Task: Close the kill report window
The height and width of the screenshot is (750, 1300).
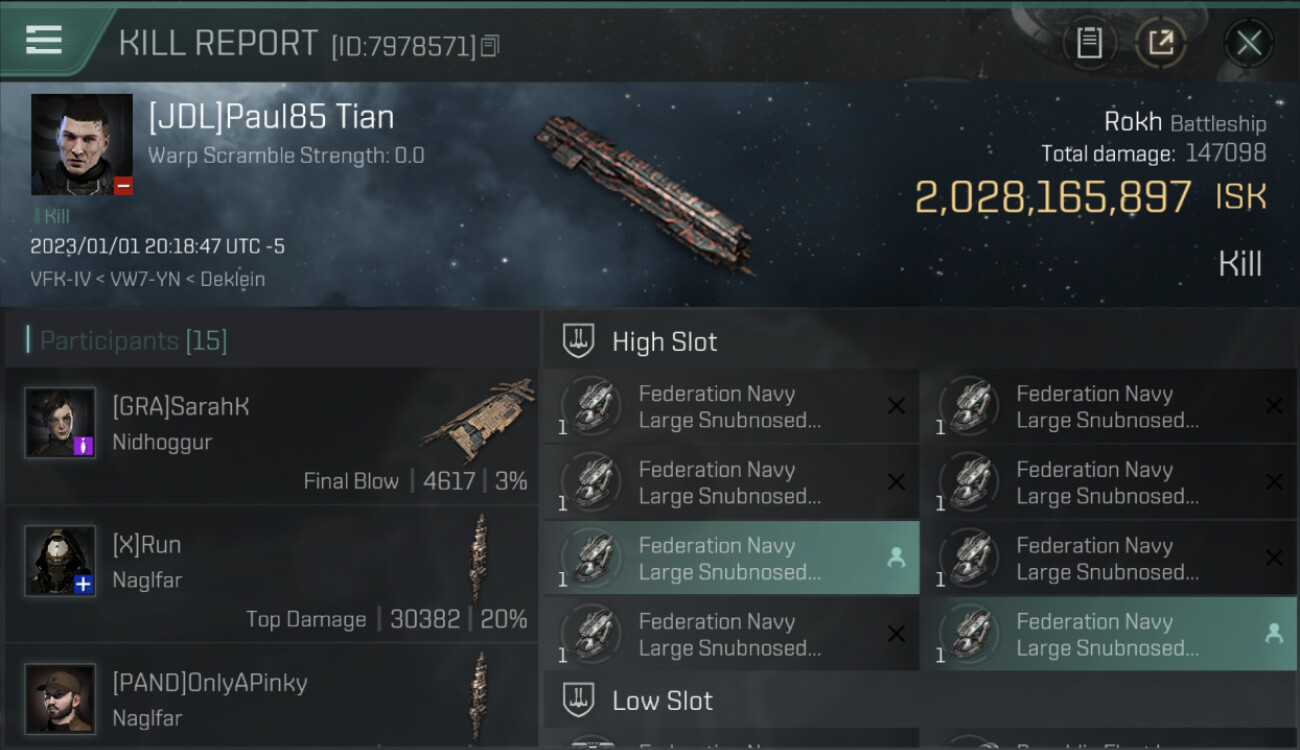Action: tap(1248, 43)
